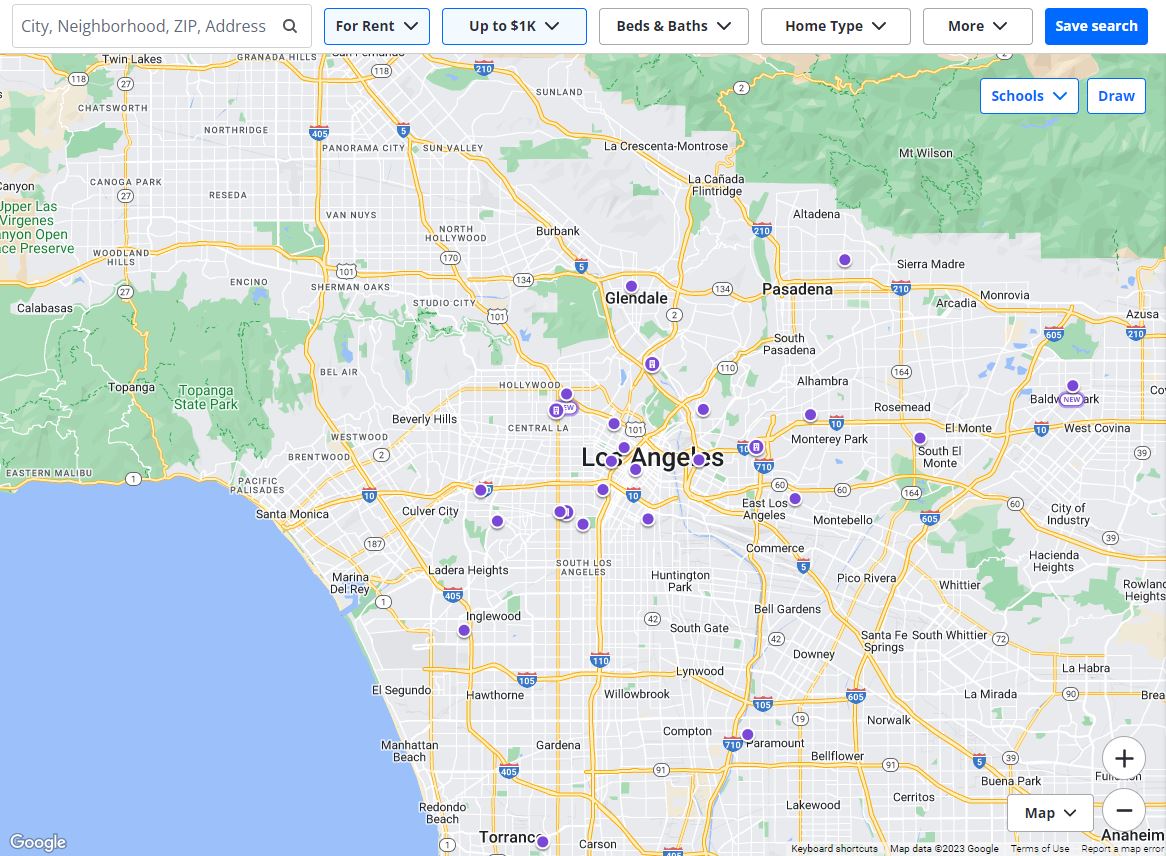Click the Google logo on the map
Screen dimensions: 1166x856
coord(38,842)
